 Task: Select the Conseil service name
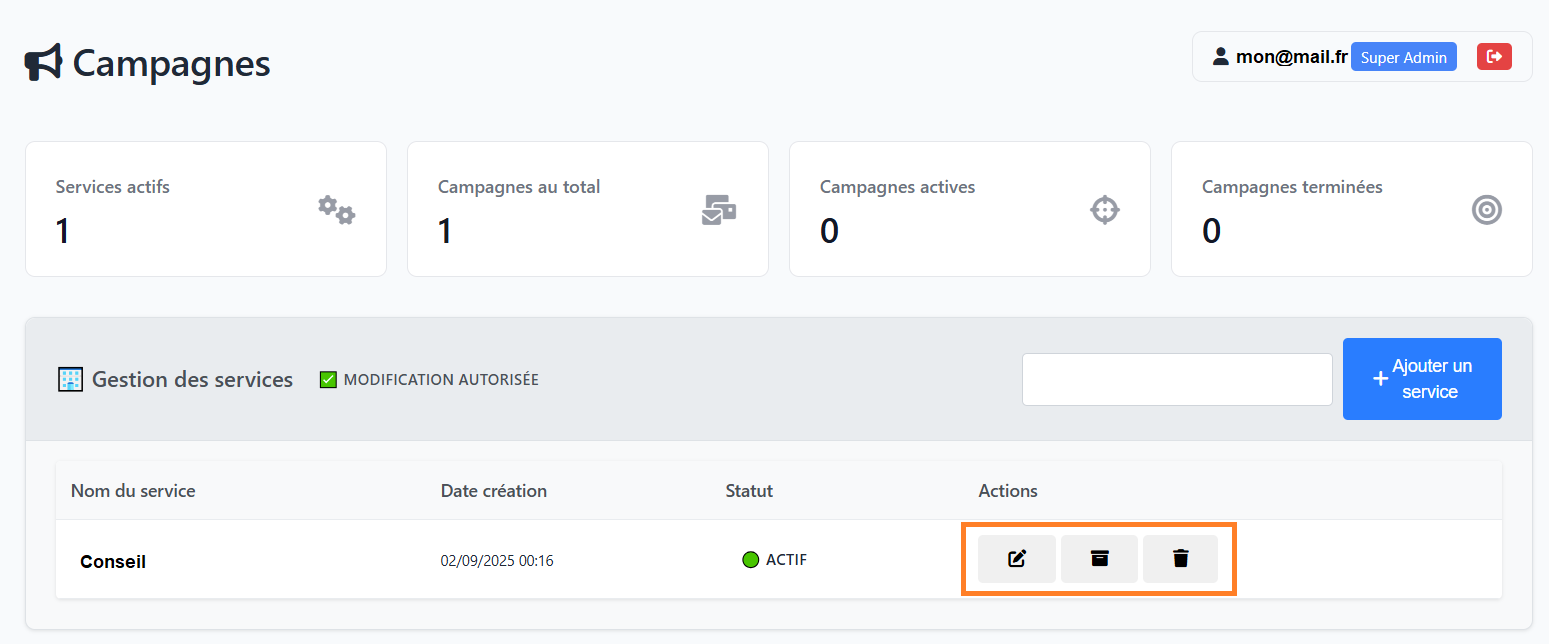pyautogui.click(x=113, y=562)
